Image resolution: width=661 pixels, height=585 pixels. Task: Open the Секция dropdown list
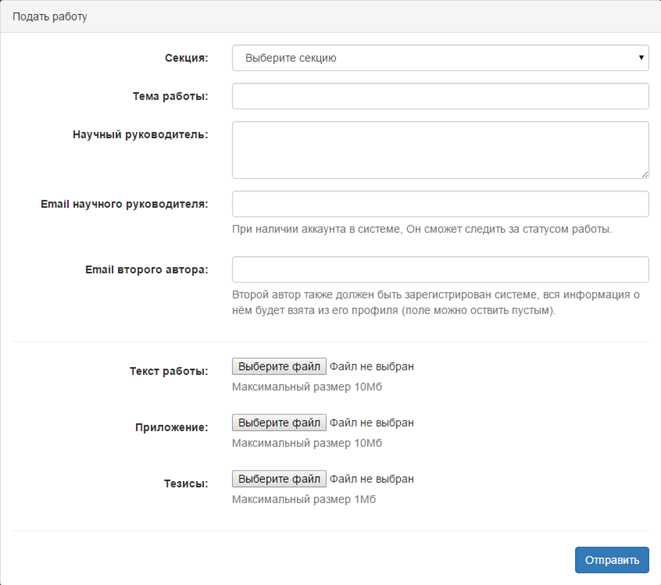tap(440, 58)
